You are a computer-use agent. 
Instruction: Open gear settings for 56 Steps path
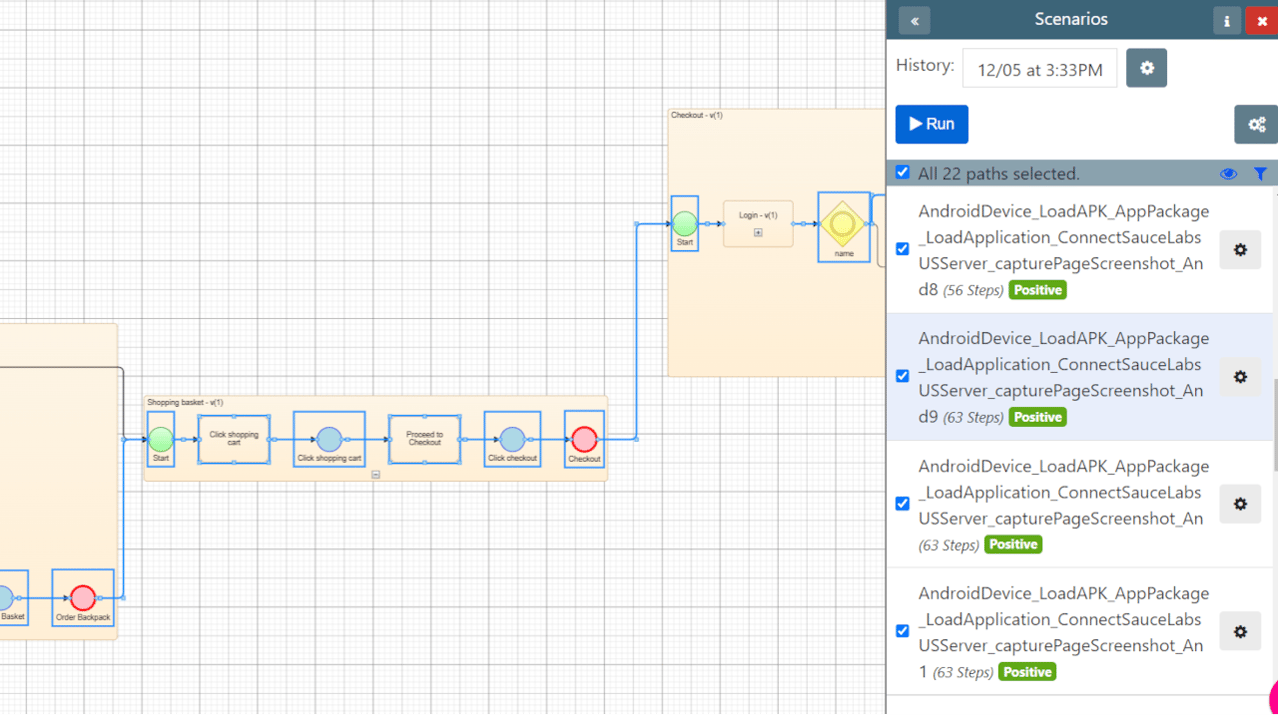click(1240, 250)
